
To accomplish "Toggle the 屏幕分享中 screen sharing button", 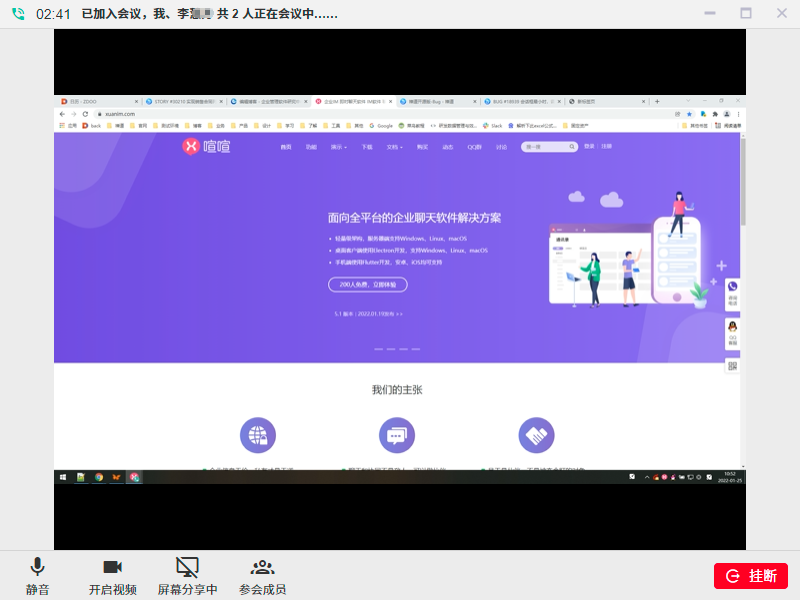I will point(187,577).
